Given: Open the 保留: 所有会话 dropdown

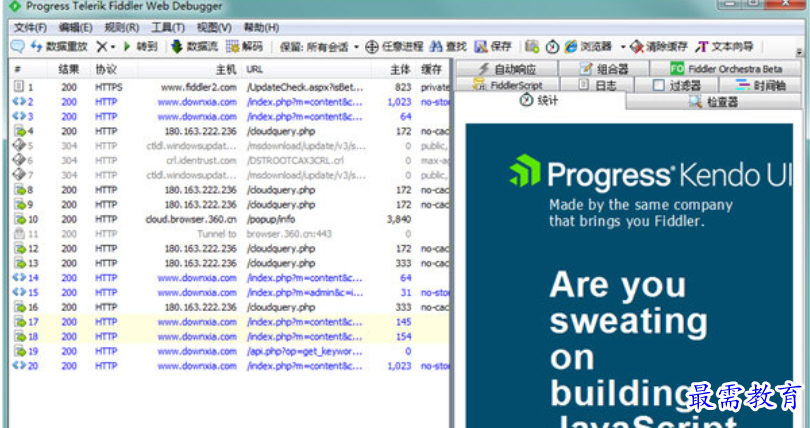Looking at the screenshot, I should [x=319, y=47].
